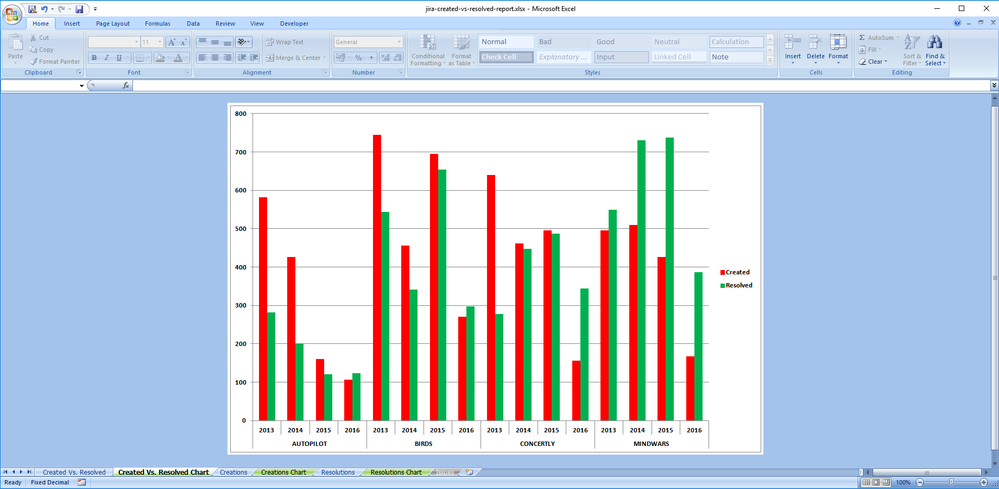Insert a new worksheet tab icon
The width and height of the screenshot is (999, 489).
[469, 472]
